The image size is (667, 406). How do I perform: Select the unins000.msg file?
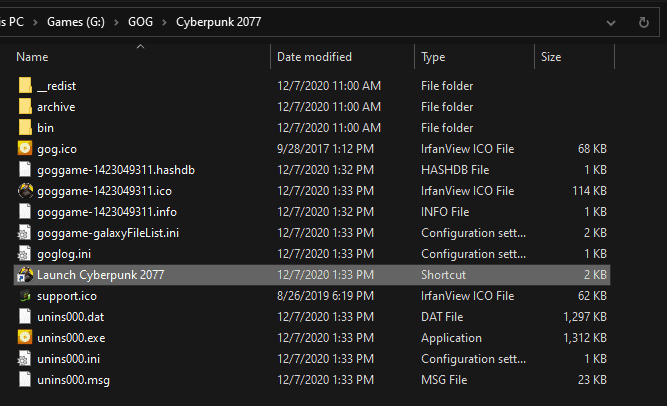[72, 380]
